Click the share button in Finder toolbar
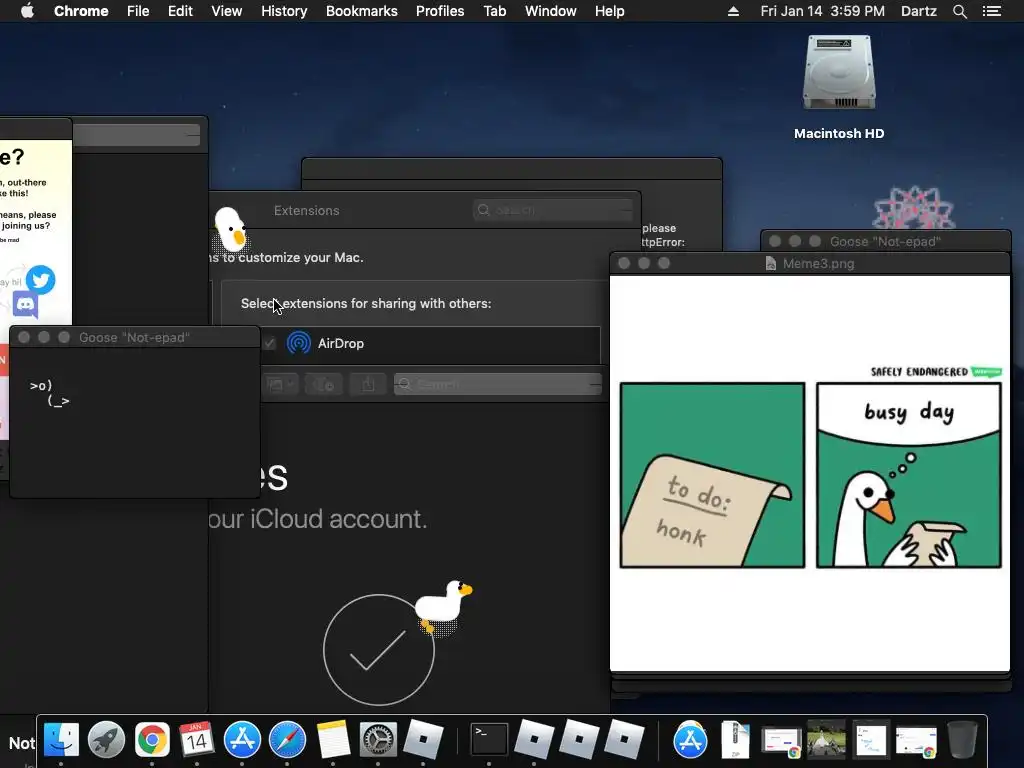The width and height of the screenshot is (1024, 768). pyautogui.click(x=368, y=385)
